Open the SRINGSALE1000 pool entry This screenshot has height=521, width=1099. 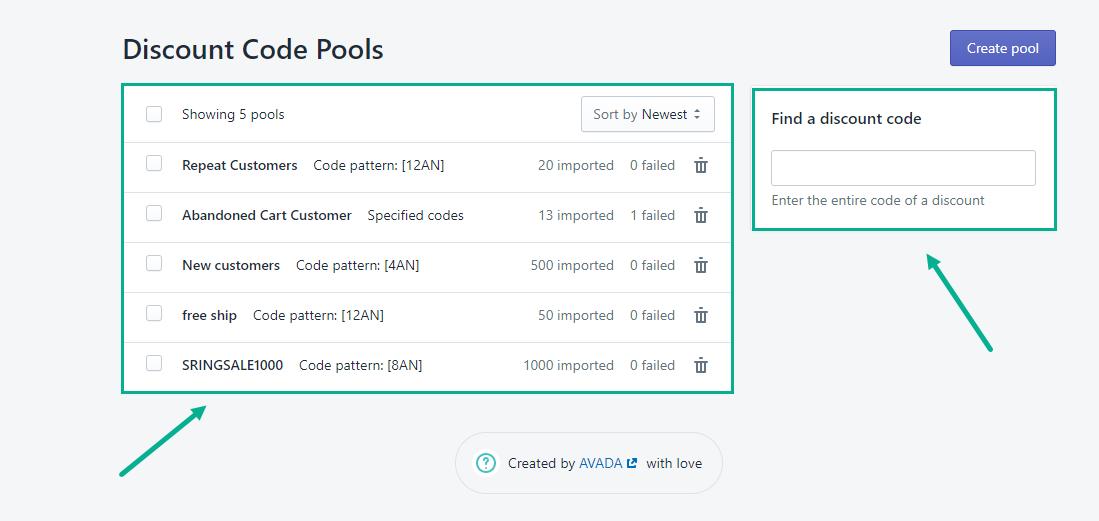[232, 365]
